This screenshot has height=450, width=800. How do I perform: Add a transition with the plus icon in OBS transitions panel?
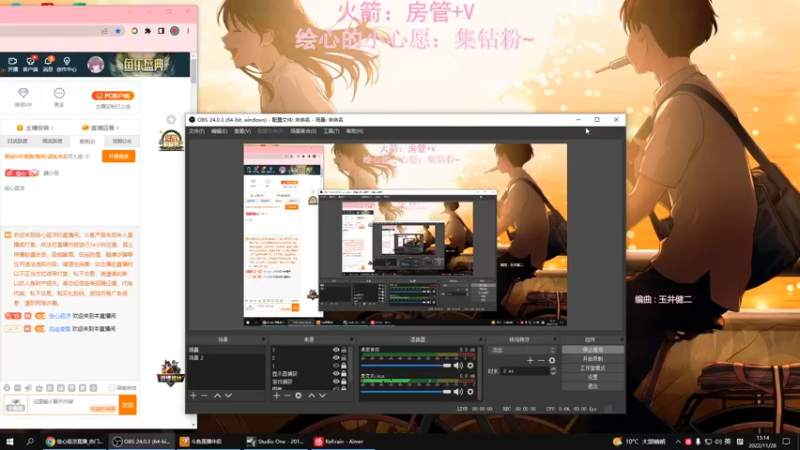click(x=530, y=361)
